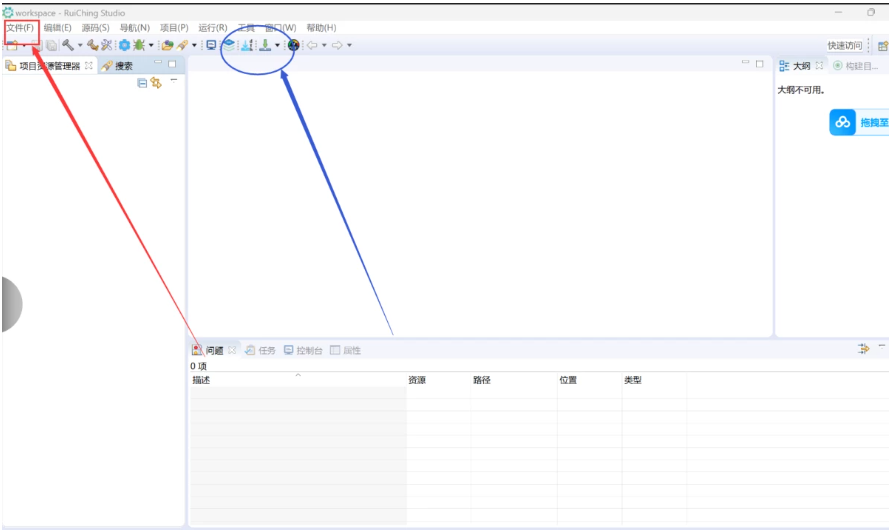Expand the hammer Build dropdown arrow
The image size is (895, 530).
click(80, 45)
